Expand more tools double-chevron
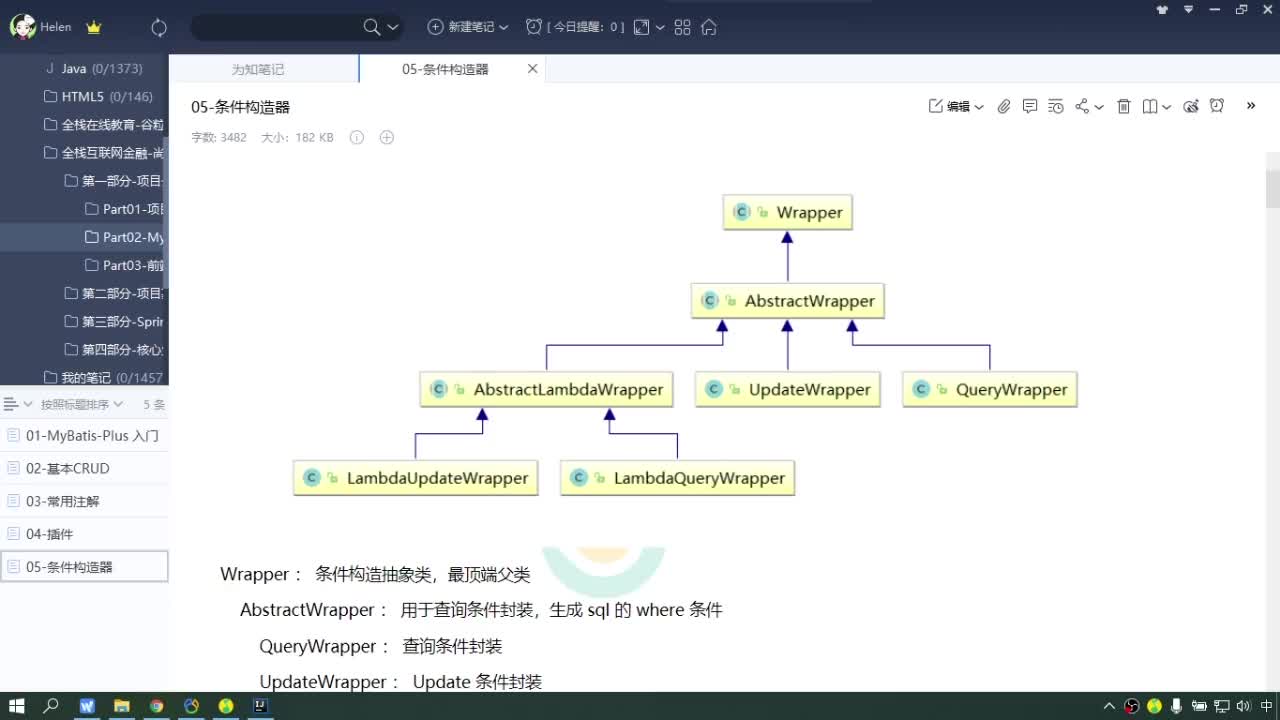This screenshot has height=720, width=1280. point(1250,106)
